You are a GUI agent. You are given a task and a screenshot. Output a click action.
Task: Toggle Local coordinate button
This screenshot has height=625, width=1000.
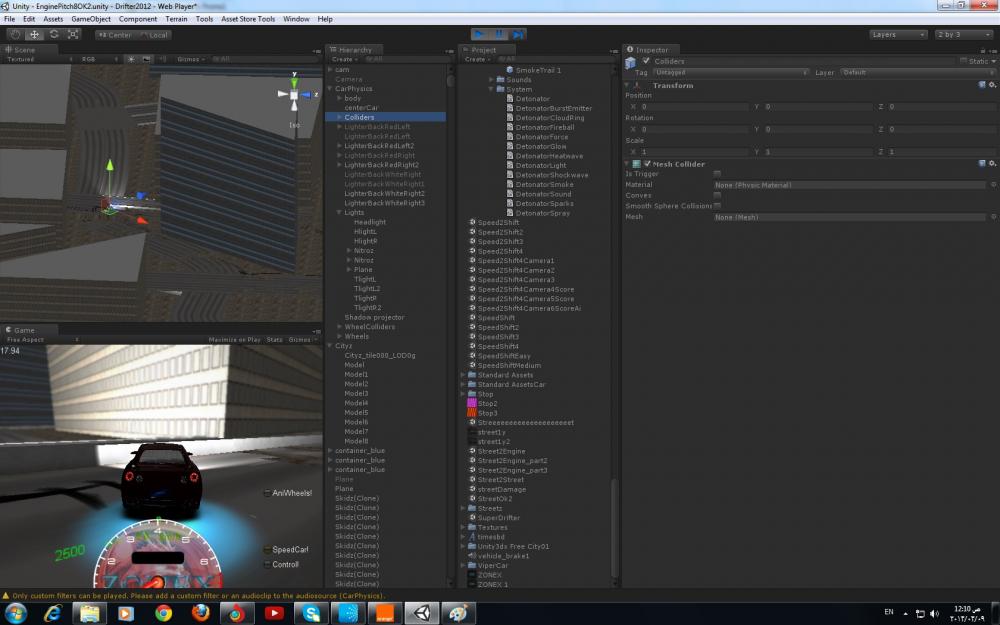(154, 35)
